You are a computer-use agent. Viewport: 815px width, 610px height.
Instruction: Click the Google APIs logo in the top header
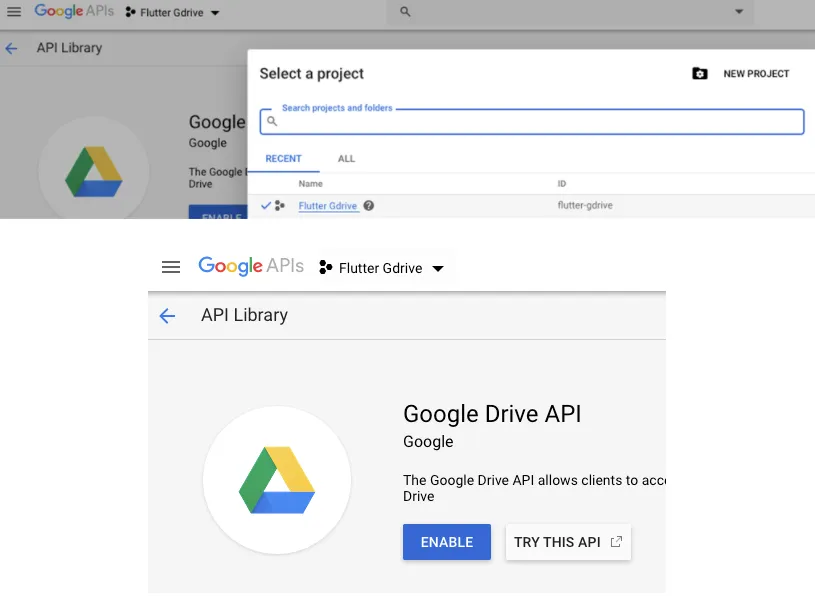pyautogui.click(x=74, y=11)
